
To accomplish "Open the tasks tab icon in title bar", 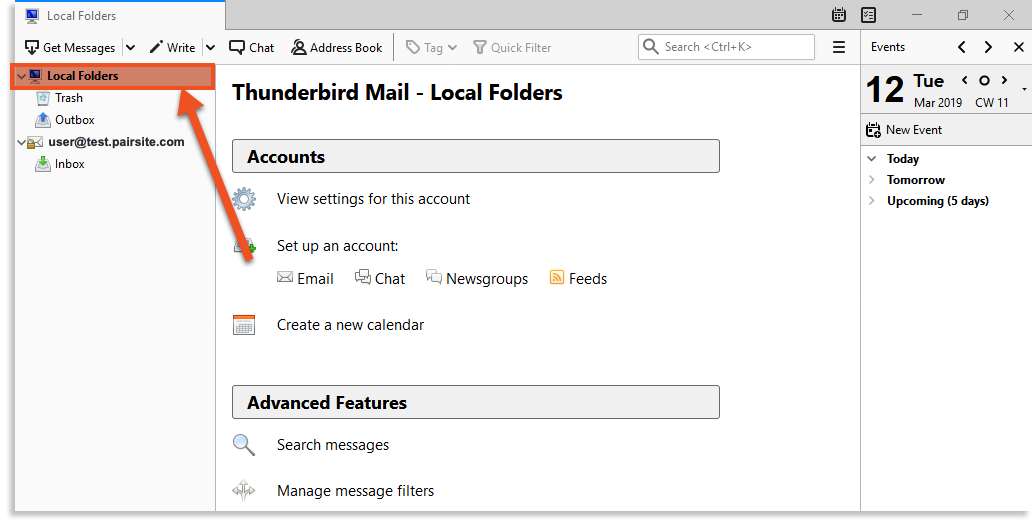I will point(868,15).
